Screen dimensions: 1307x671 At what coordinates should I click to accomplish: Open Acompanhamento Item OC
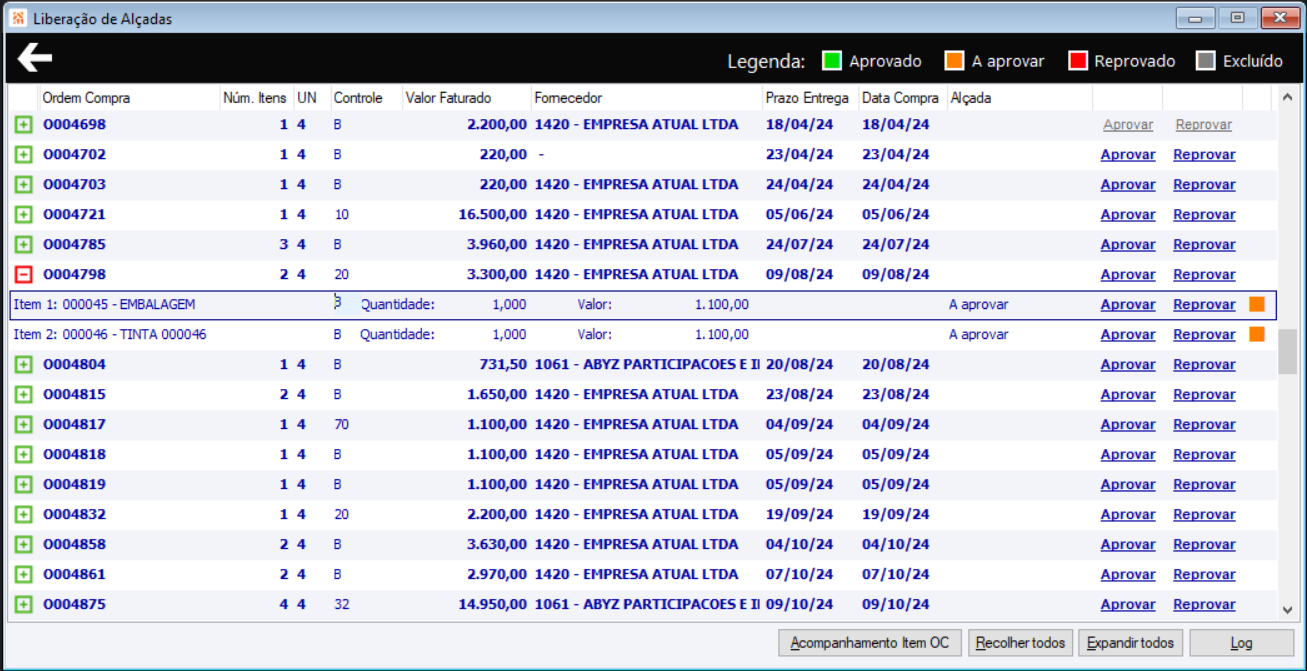click(x=870, y=642)
